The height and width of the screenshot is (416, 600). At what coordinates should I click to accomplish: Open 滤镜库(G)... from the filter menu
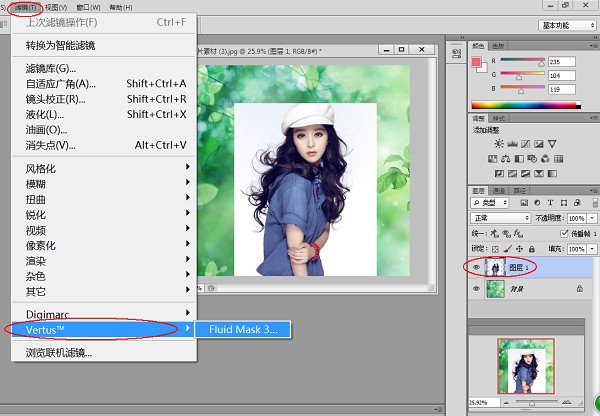[104, 69]
